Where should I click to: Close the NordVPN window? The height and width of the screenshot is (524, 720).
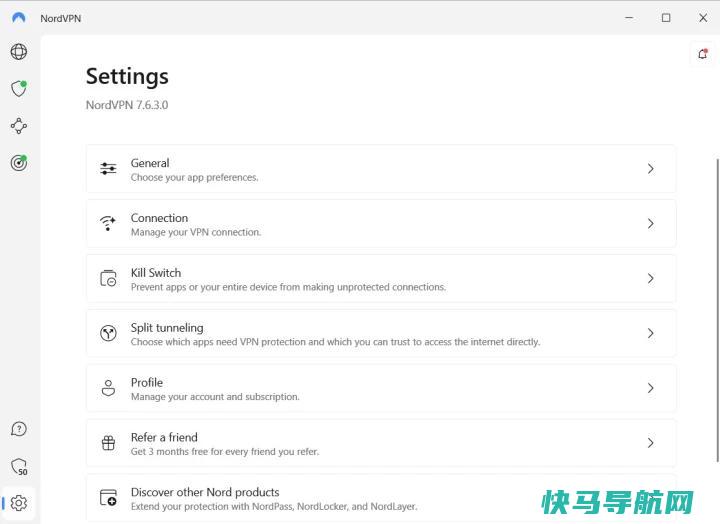[x=703, y=17]
